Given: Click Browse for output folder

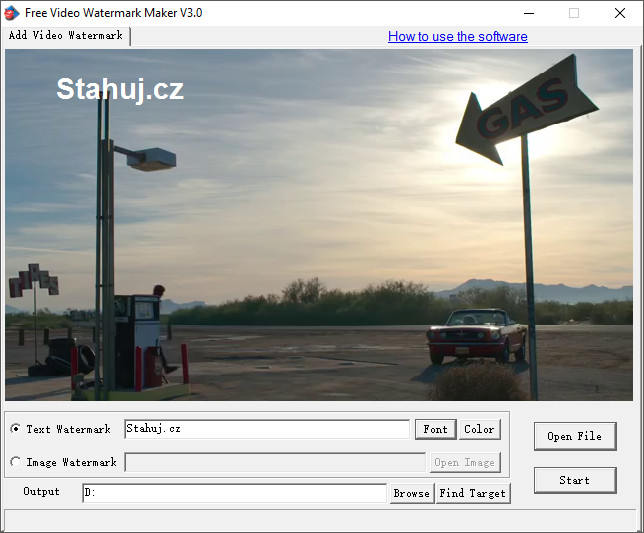Looking at the screenshot, I should [412, 493].
